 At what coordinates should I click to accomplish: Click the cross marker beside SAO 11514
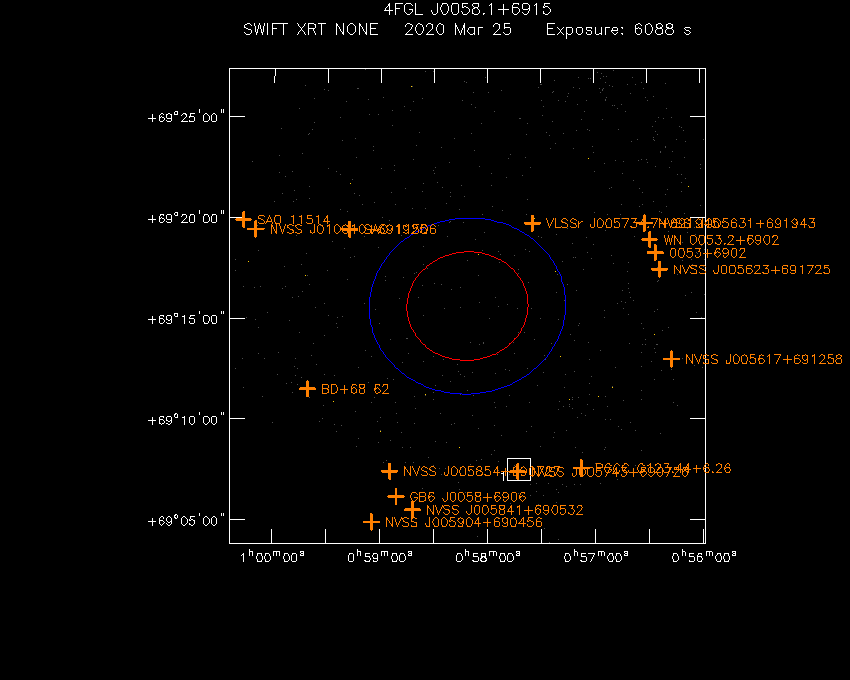[x=243, y=220]
